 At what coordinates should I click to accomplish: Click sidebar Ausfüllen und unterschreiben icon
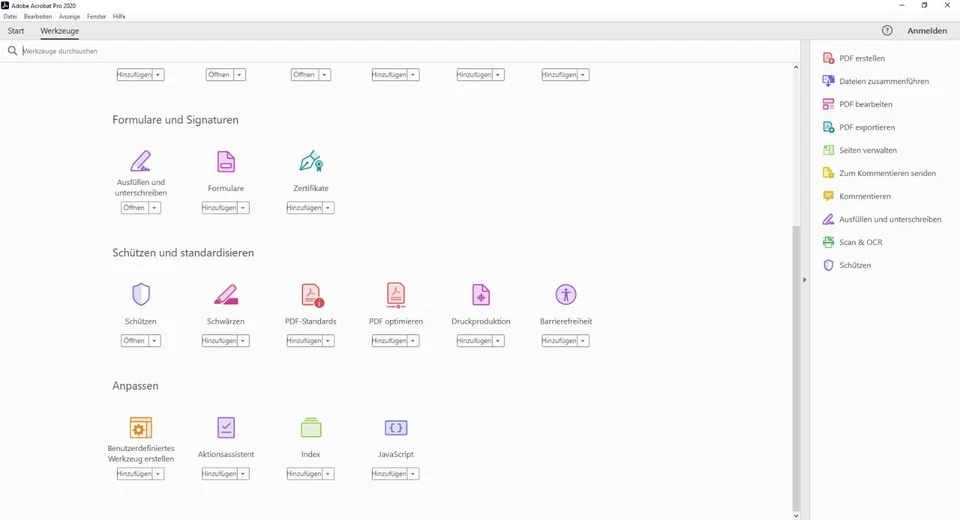[x=828, y=219]
